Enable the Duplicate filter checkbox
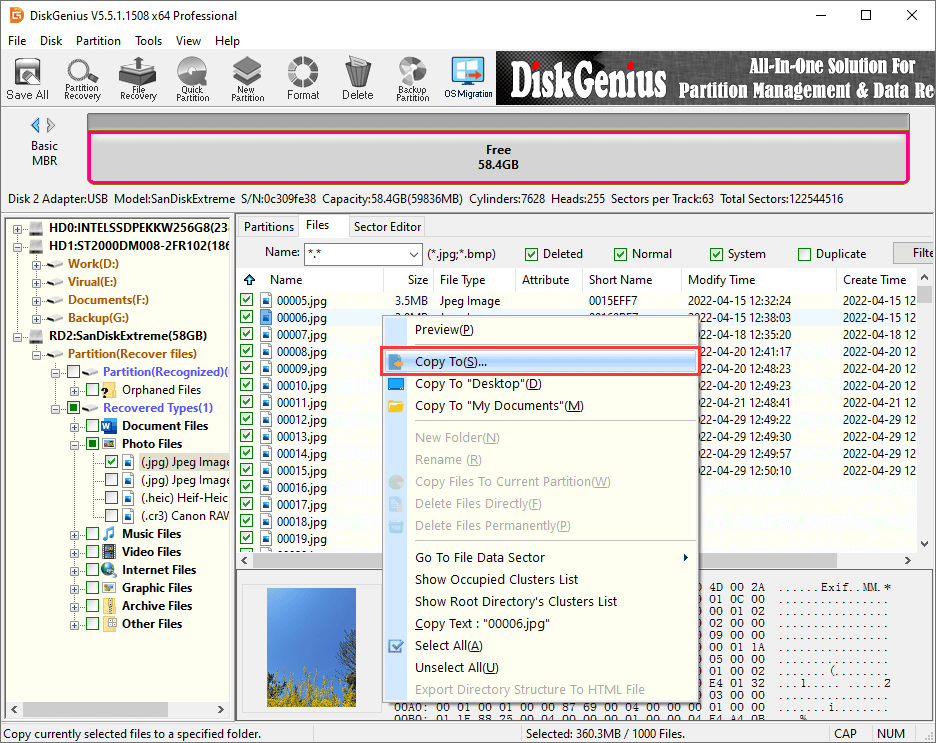This screenshot has height=743, width=936. (x=805, y=255)
